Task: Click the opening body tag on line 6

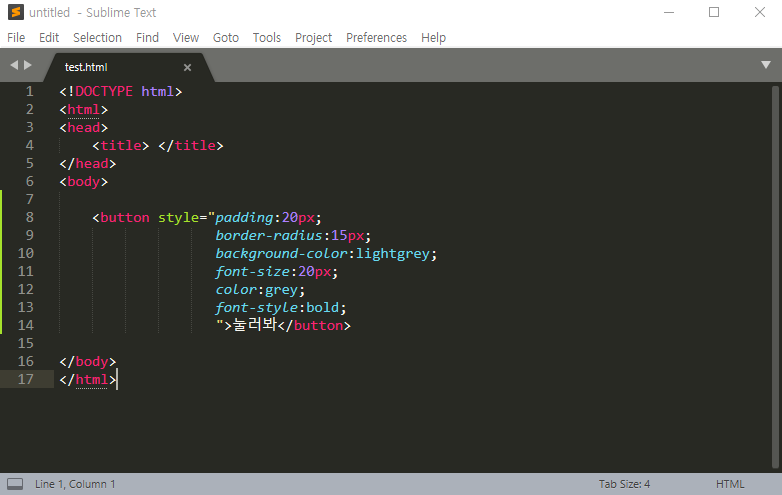Action: (83, 181)
